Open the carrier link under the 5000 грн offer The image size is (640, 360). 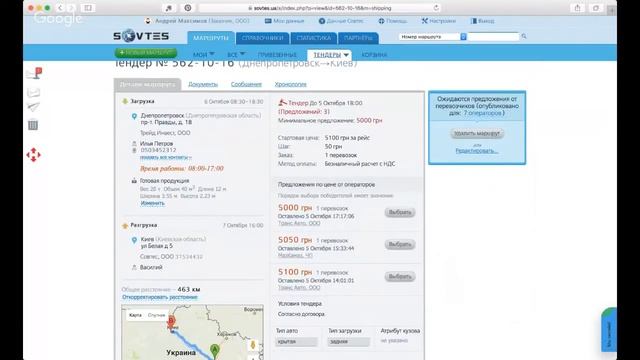(x=299, y=223)
